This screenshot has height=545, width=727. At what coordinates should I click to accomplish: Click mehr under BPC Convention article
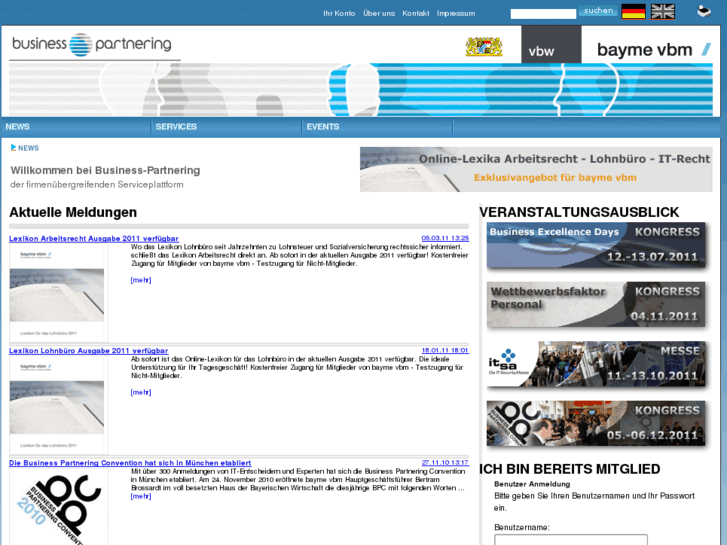point(141,496)
